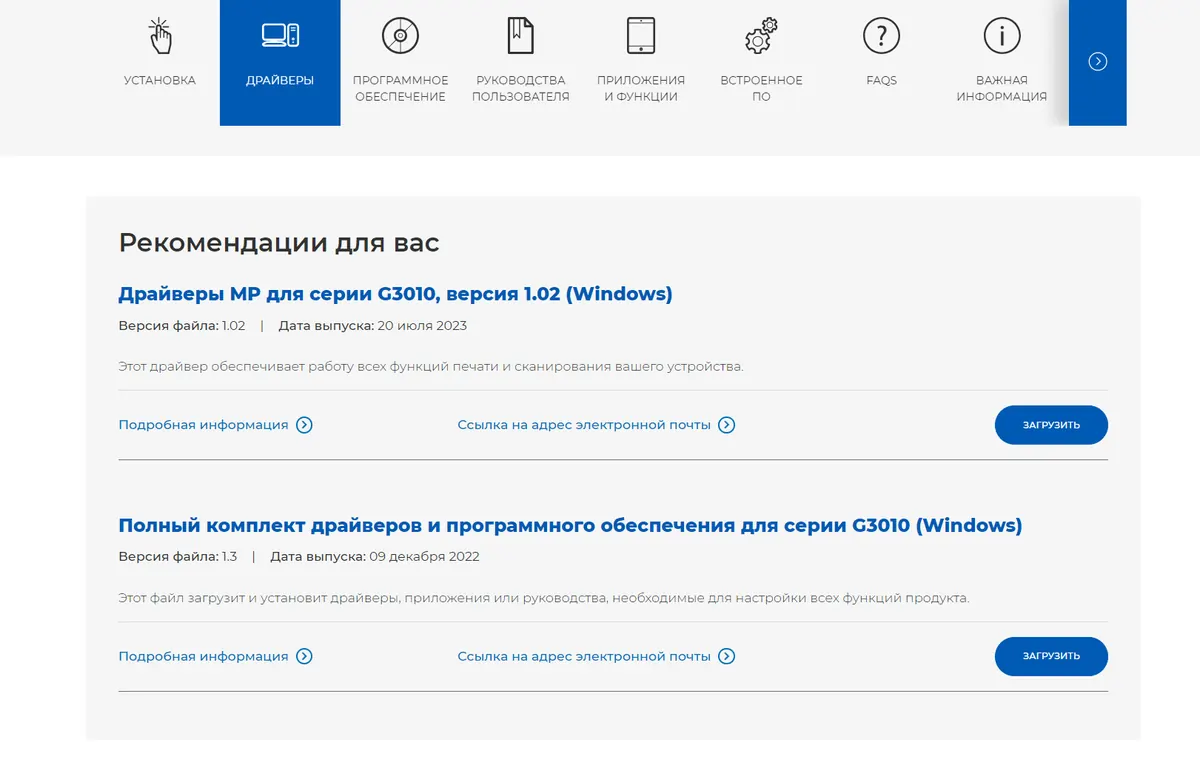
Task: Click Загрузить button for Полный комплект драйверов
Action: [1051, 656]
